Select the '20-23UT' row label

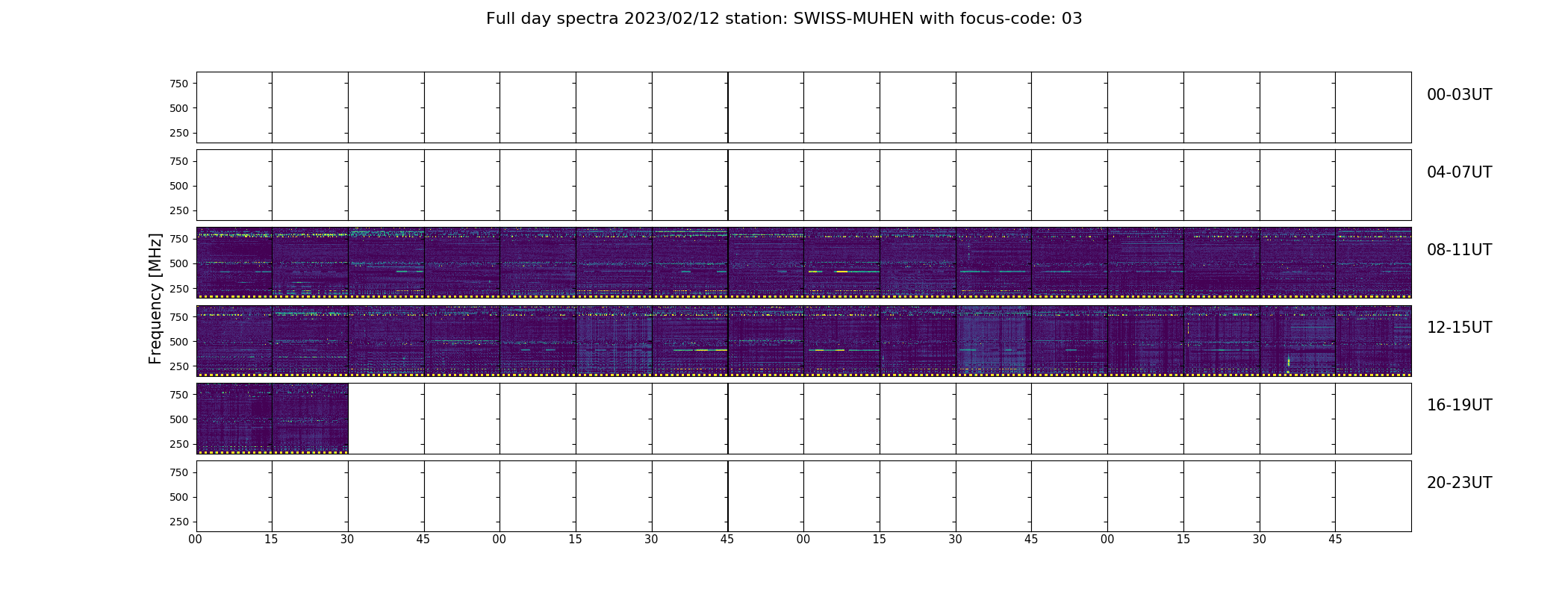pyautogui.click(x=1459, y=483)
